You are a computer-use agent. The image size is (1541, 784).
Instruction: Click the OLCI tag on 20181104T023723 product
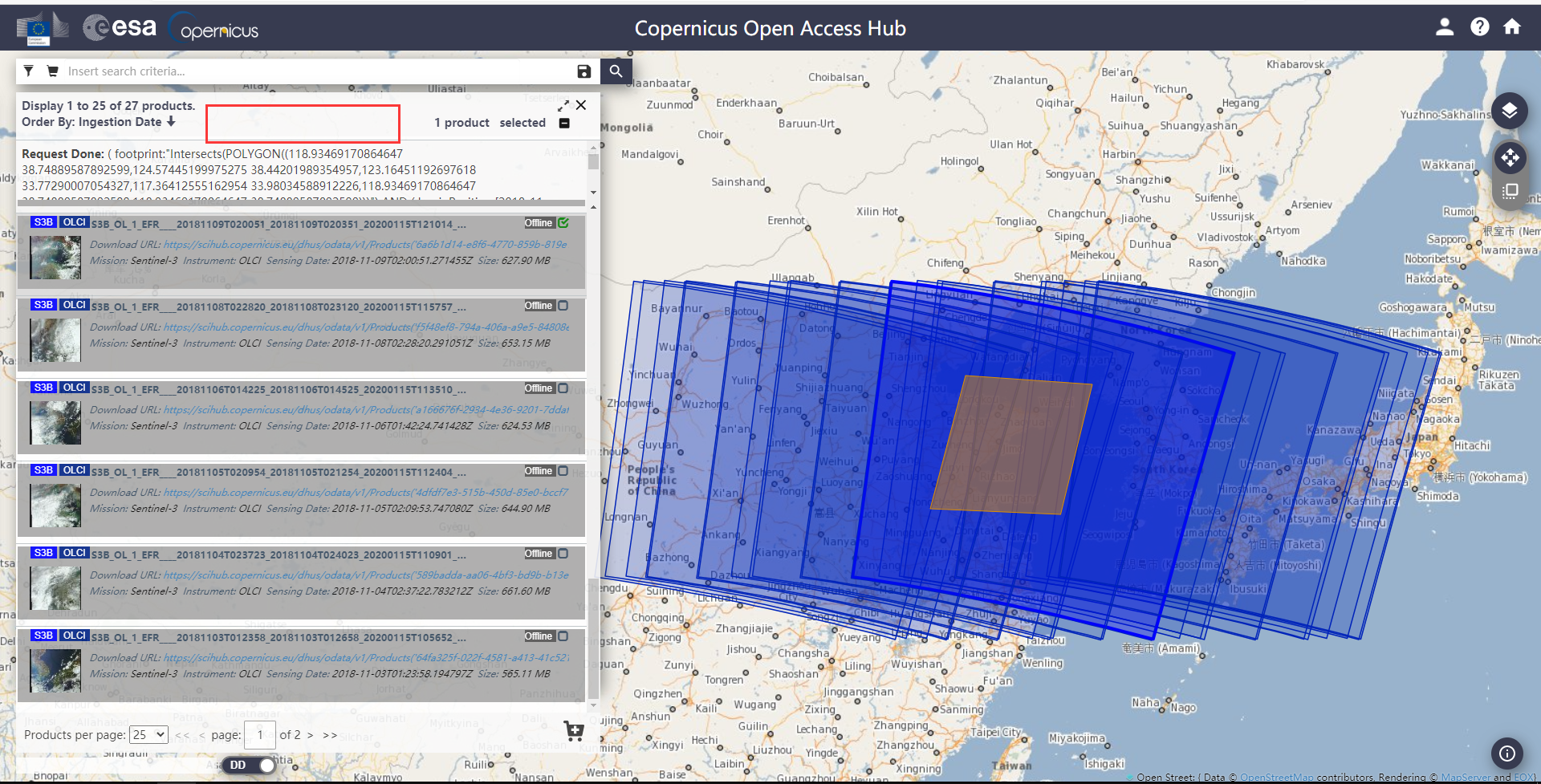(75, 553)
